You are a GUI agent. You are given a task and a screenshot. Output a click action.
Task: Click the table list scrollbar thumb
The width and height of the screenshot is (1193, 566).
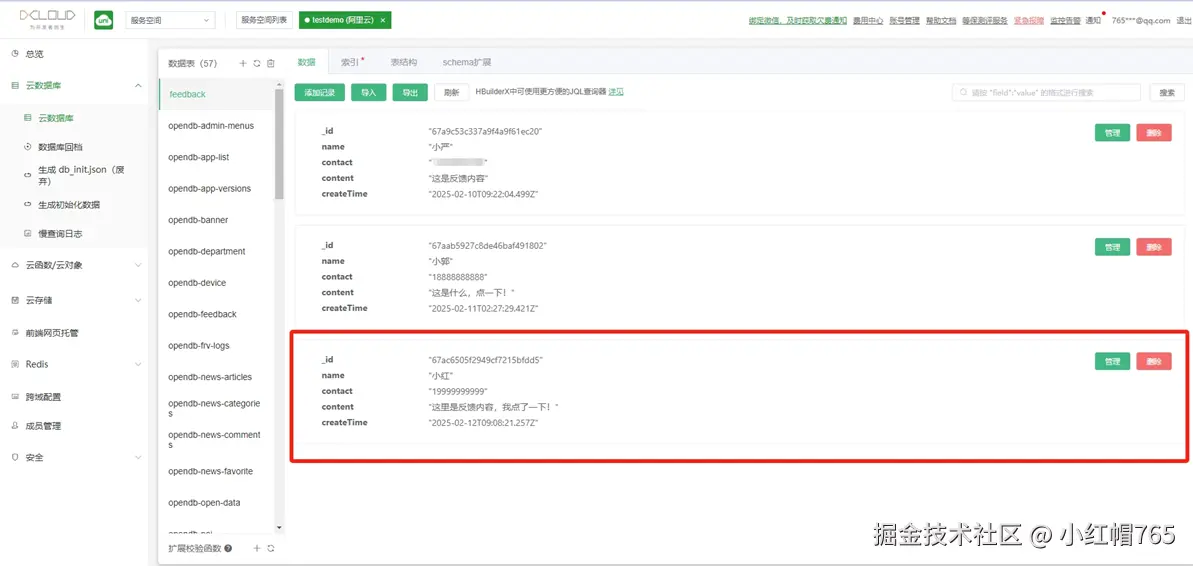coord(278,145)
